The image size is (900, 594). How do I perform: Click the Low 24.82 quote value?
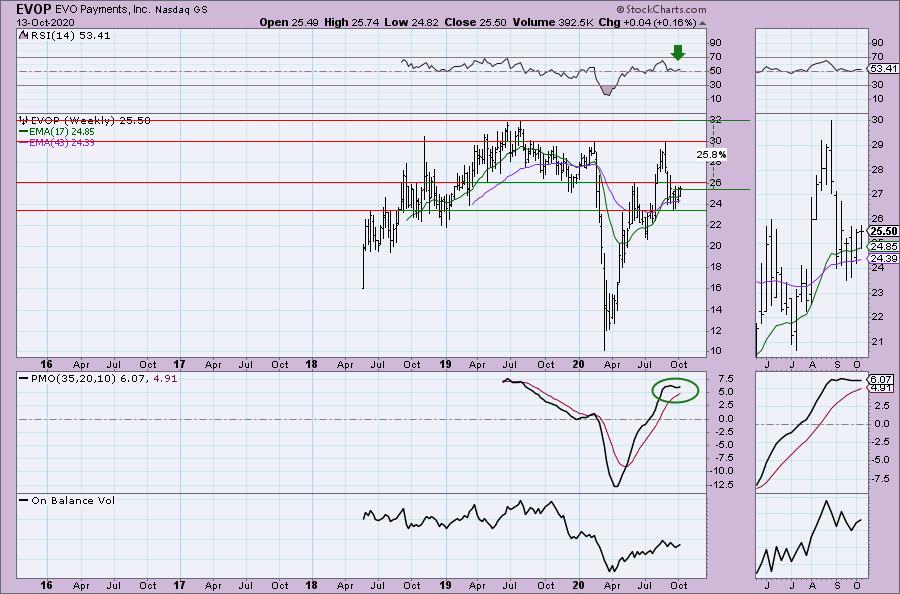tap(411, 22)
